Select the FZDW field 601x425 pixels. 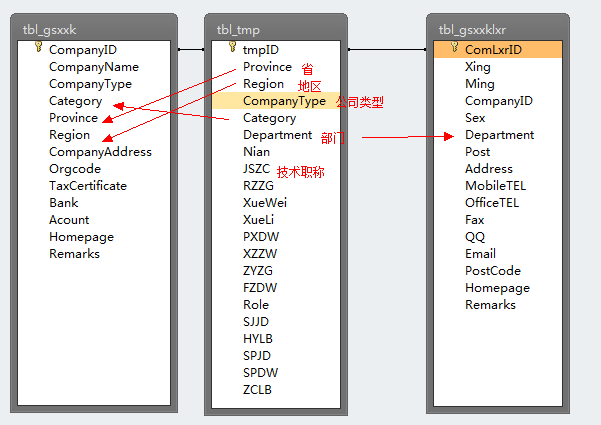[260, 288]
